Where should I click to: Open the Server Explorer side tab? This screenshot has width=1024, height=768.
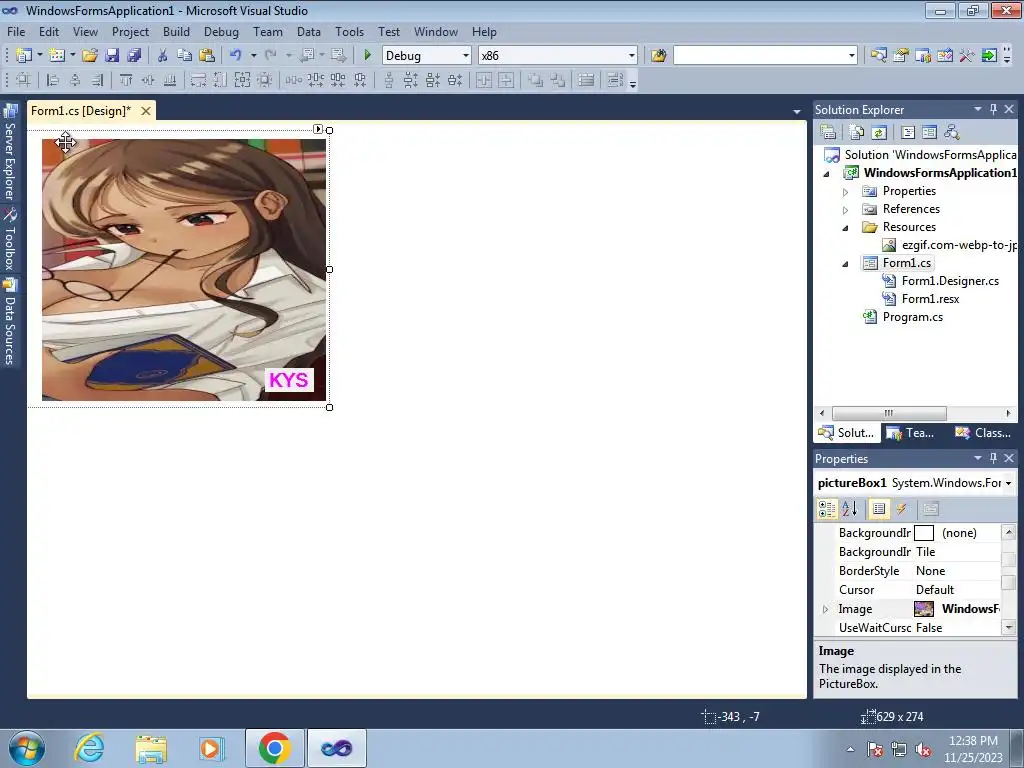click(x=10, y=152)
